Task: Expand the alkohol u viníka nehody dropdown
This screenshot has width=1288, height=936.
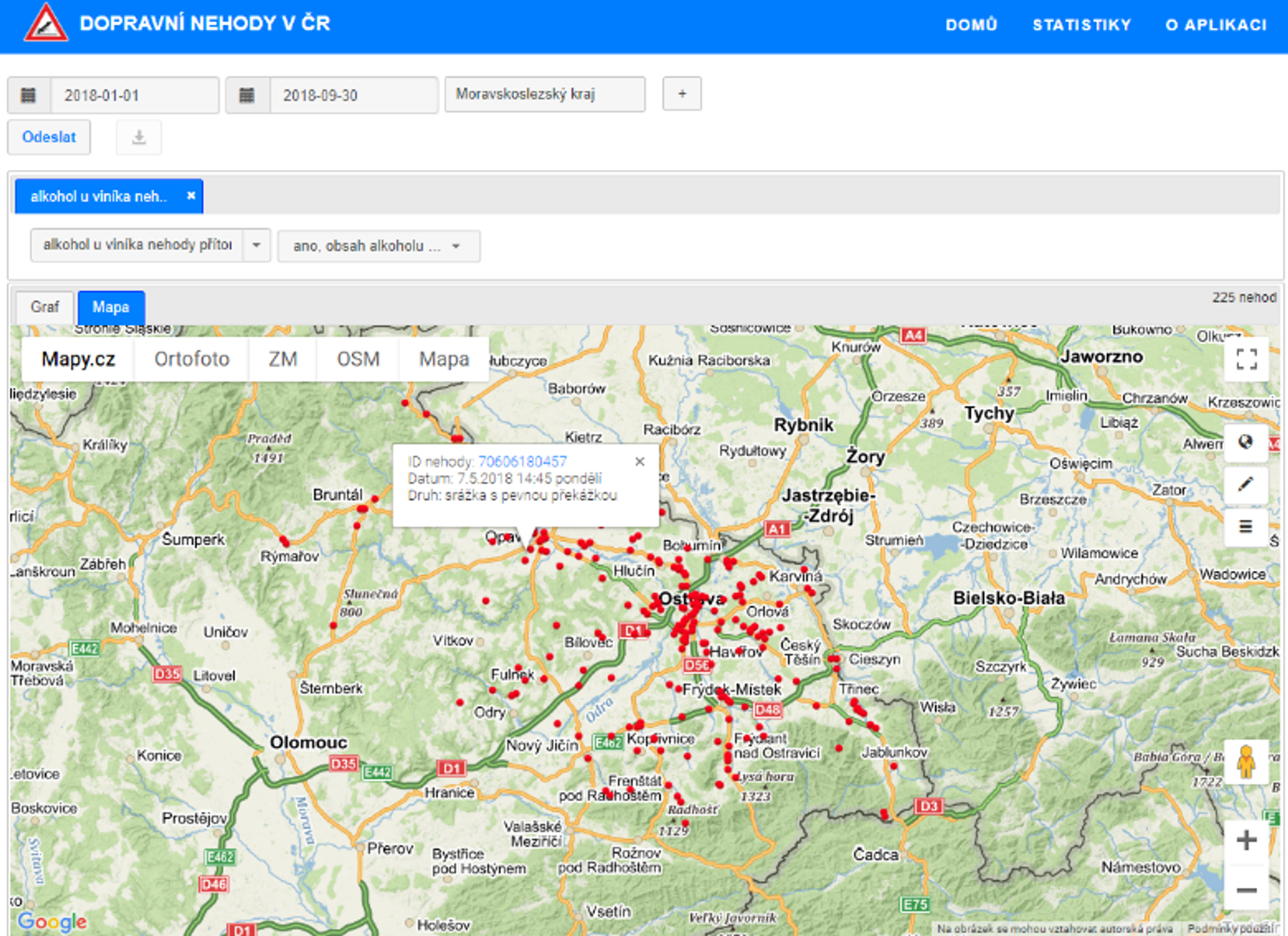Action: point(257,245)
